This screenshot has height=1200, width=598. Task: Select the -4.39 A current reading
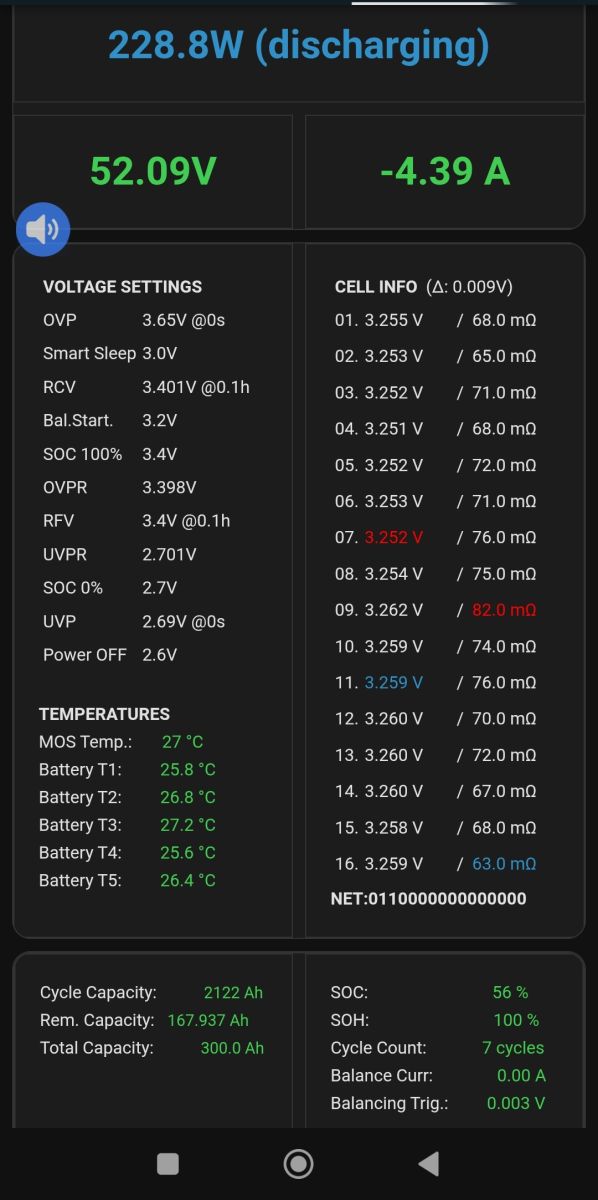coord(445,171)
